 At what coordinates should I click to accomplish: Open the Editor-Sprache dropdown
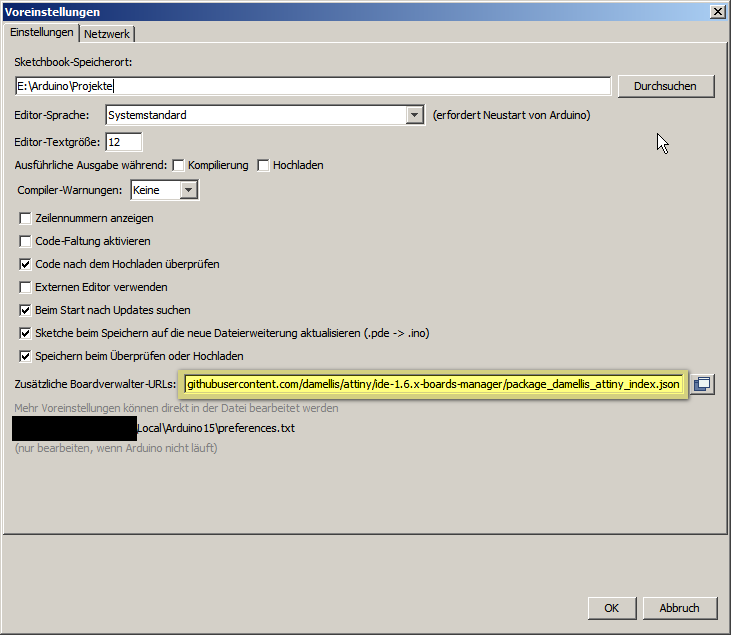[x=415, y=115]
